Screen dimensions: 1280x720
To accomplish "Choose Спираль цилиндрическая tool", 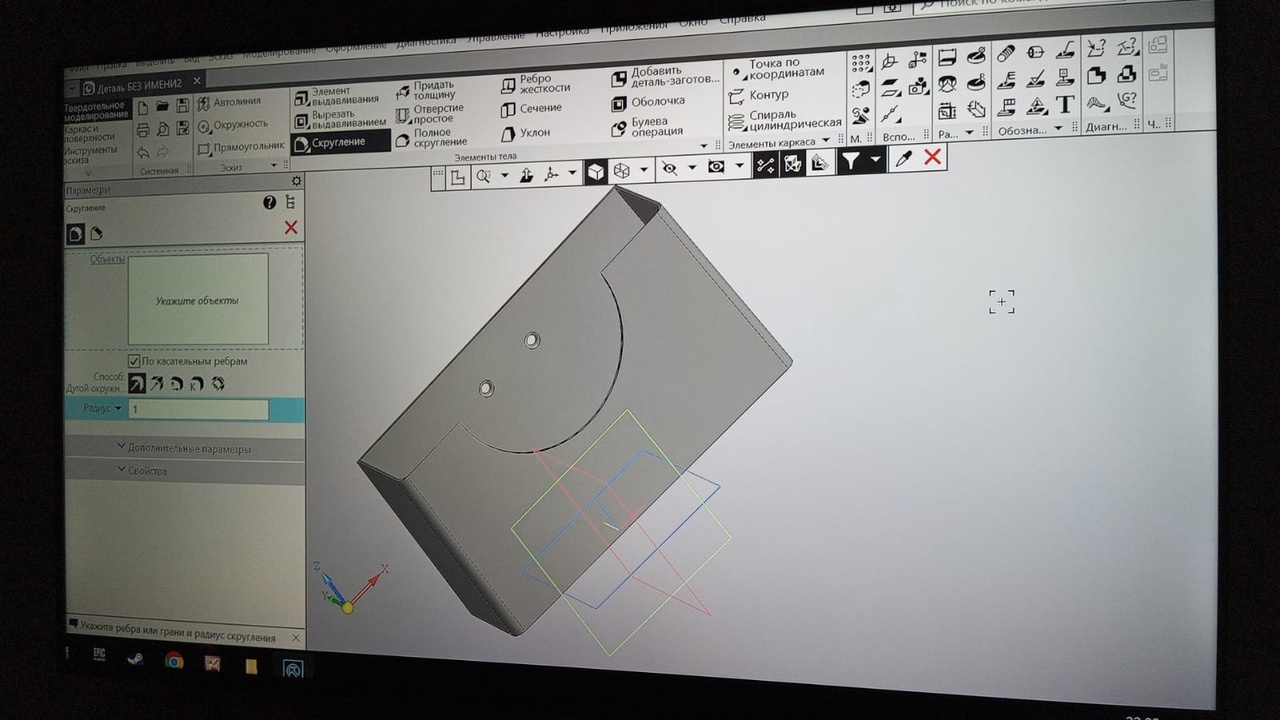I will click(786, 120).
